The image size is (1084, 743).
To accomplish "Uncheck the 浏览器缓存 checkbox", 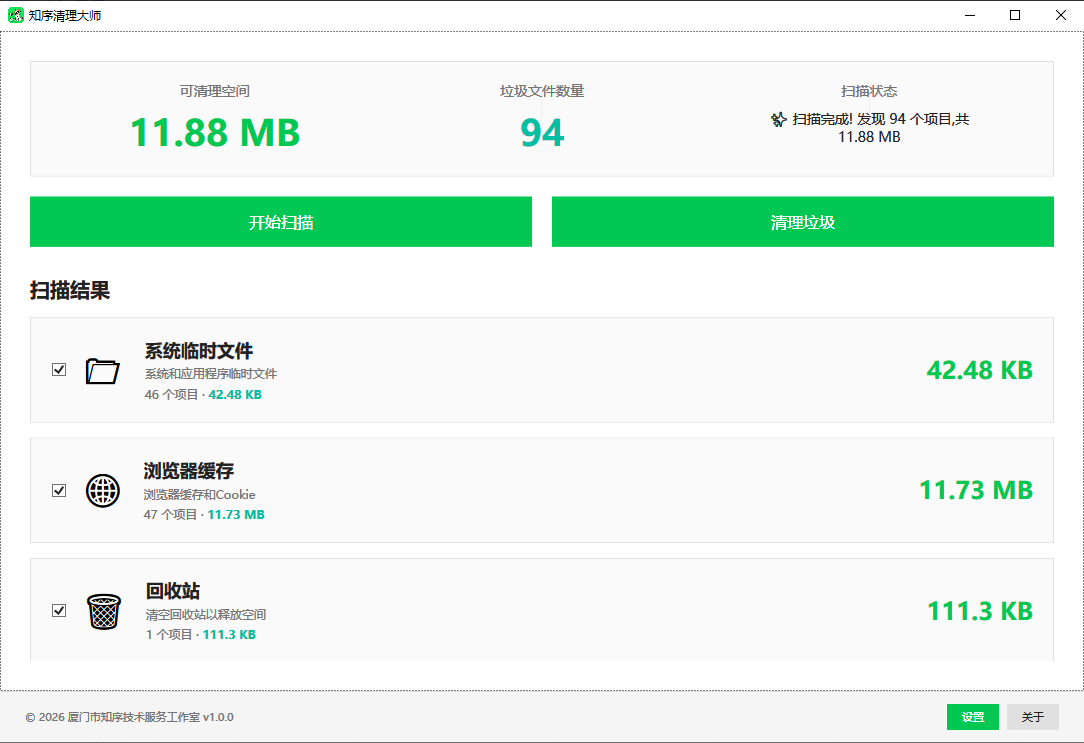I will click(x=59, y=490).
